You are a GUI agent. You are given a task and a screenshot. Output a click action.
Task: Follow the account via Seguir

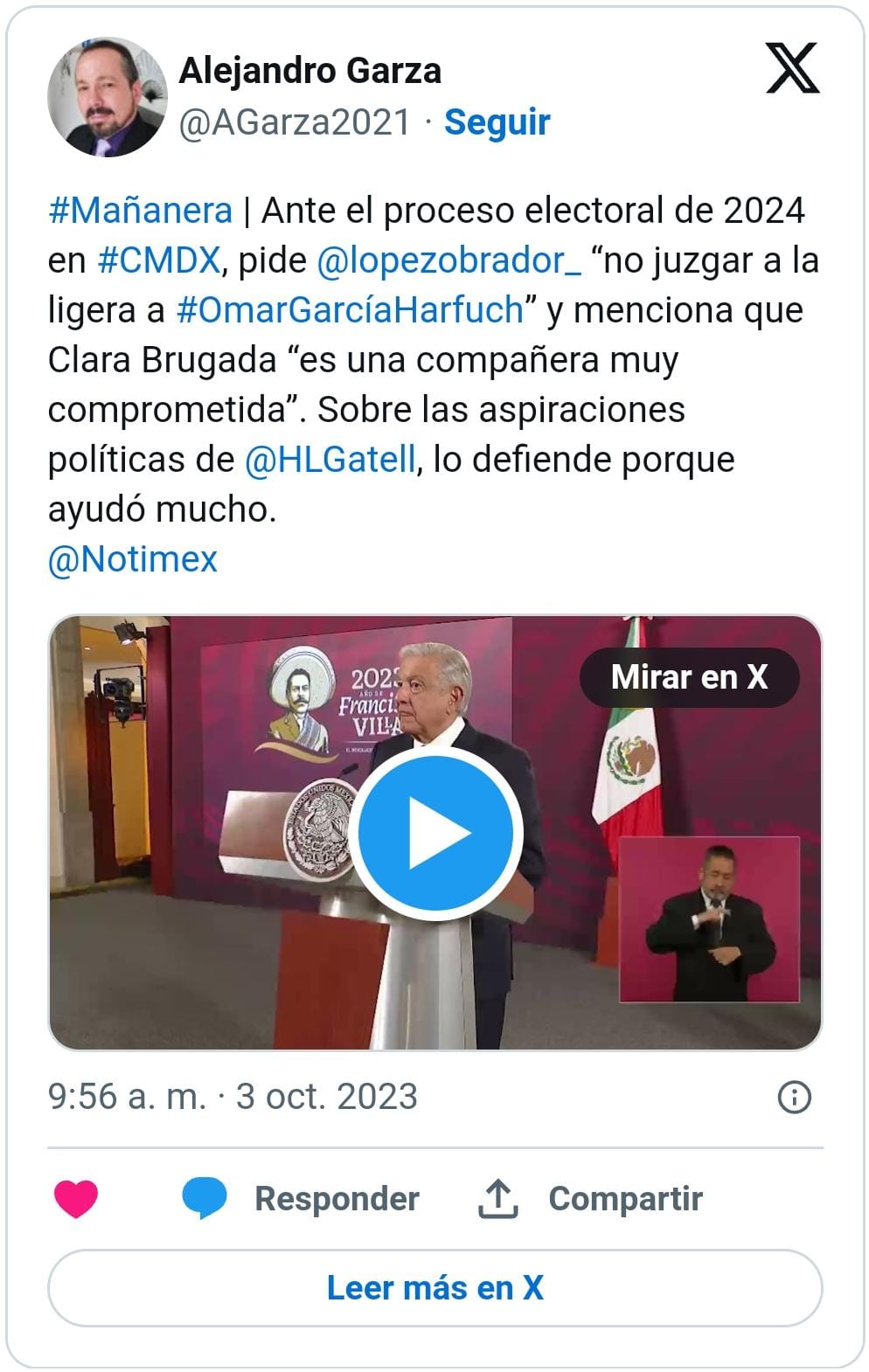click(x=497, y=122)
